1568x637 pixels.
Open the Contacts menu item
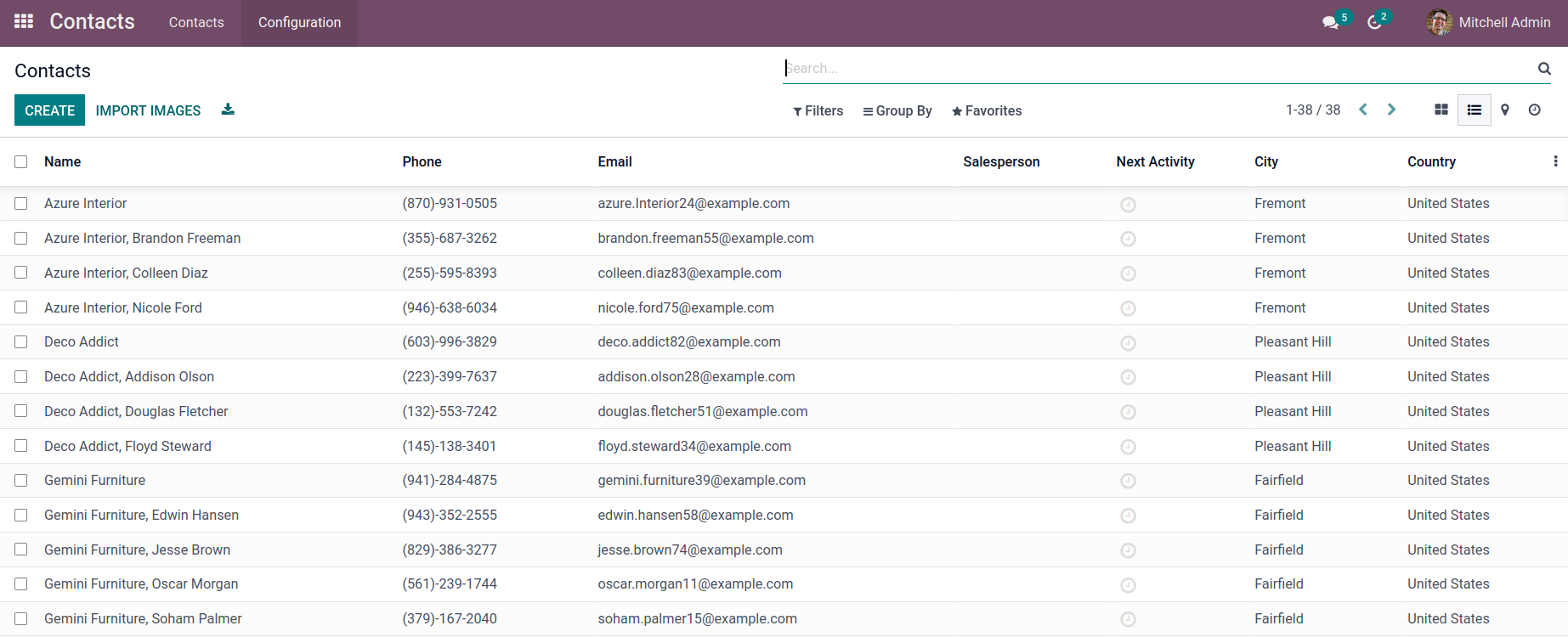(x=196, y=23)
